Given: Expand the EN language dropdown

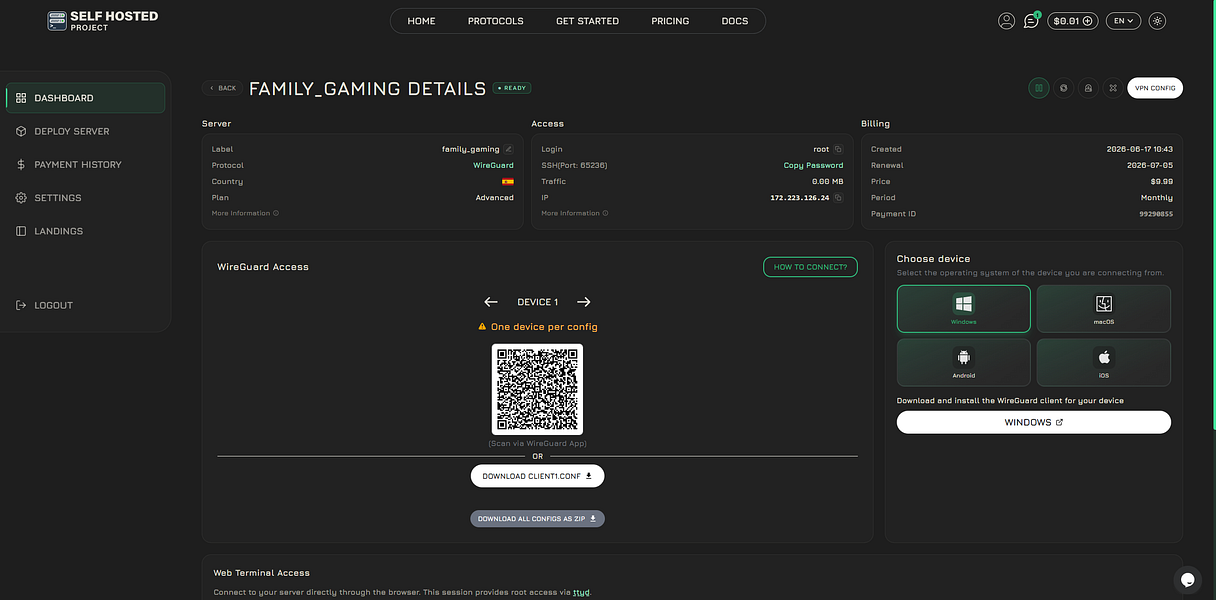Looking at the screenshot, I should pos(1123,20).
